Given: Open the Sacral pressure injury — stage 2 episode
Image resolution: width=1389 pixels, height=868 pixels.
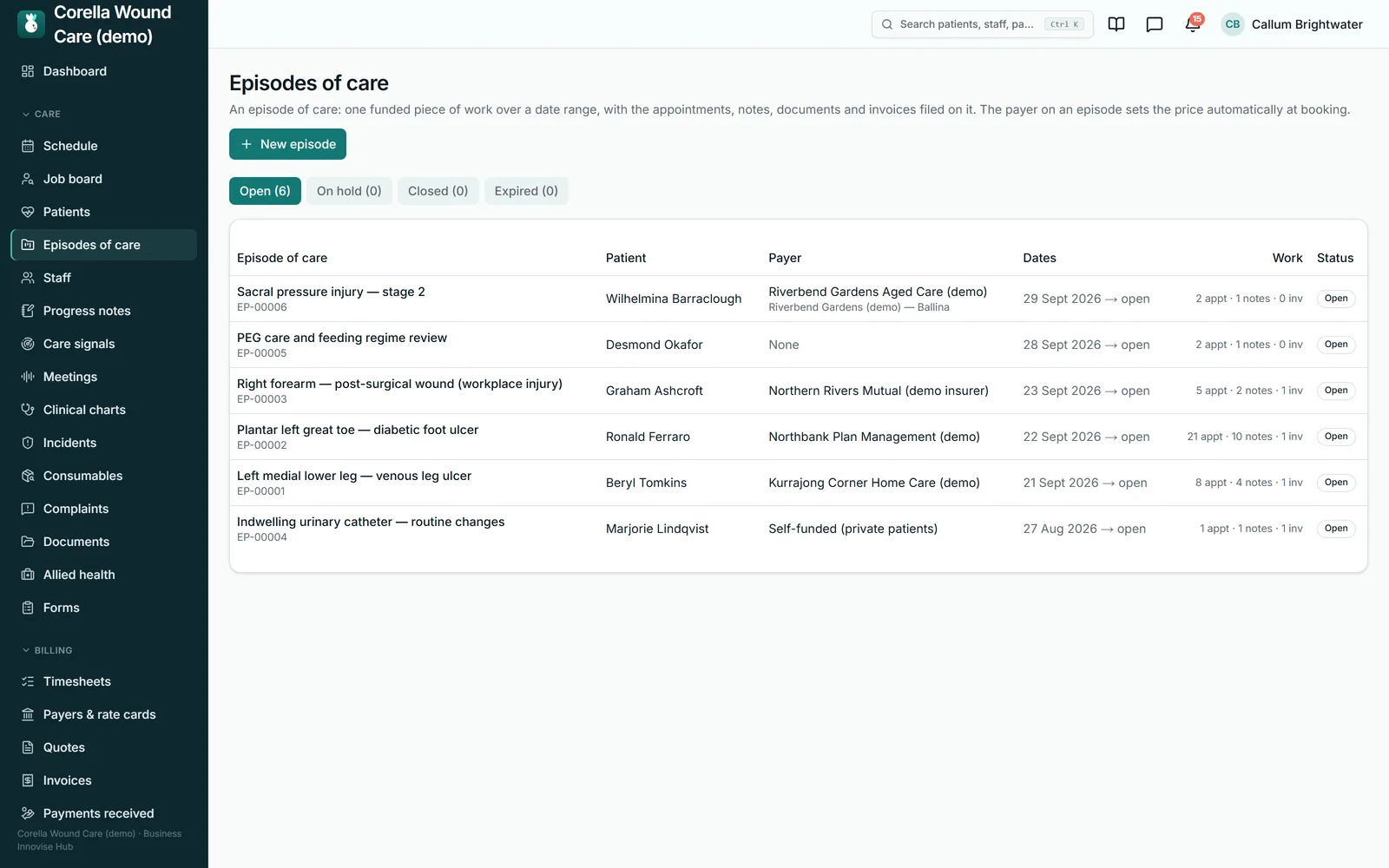Looking at the screenshot, I should tap(331, 292).
